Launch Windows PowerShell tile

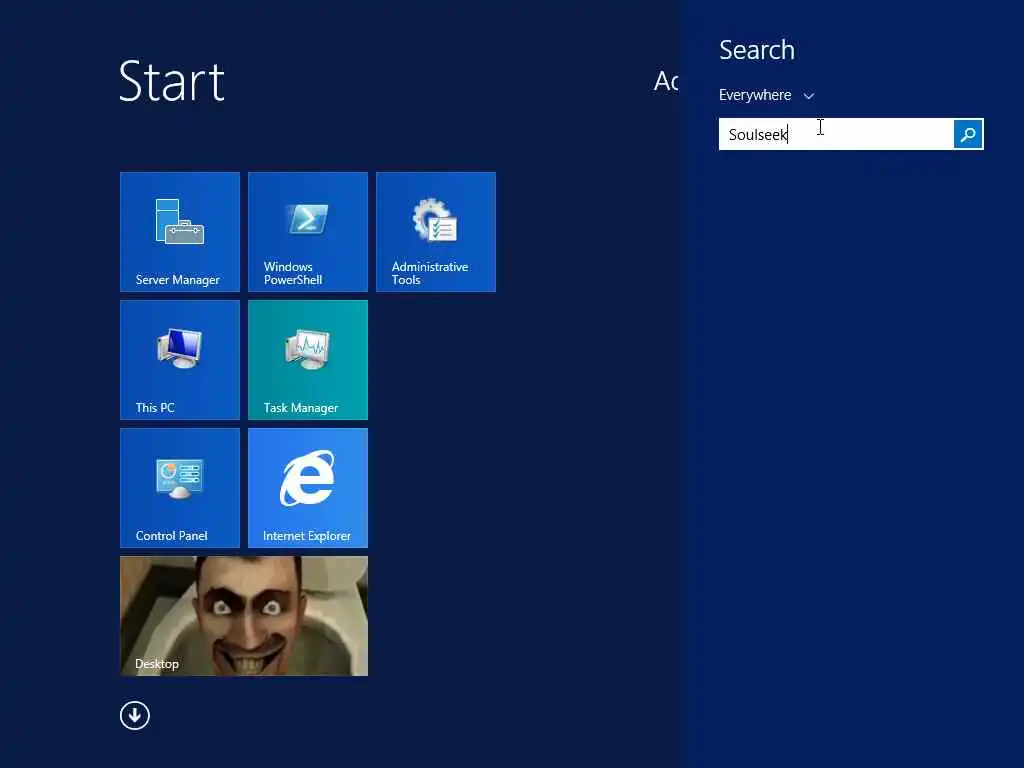tap(308, 232)
